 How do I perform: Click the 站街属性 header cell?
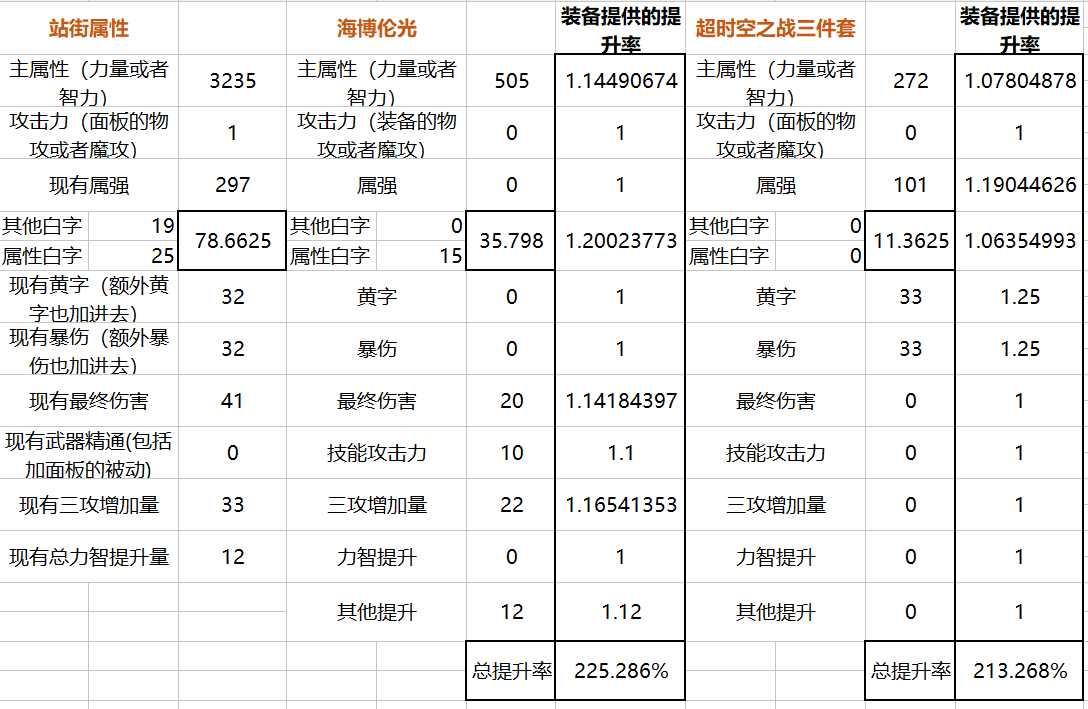point(89,28)
